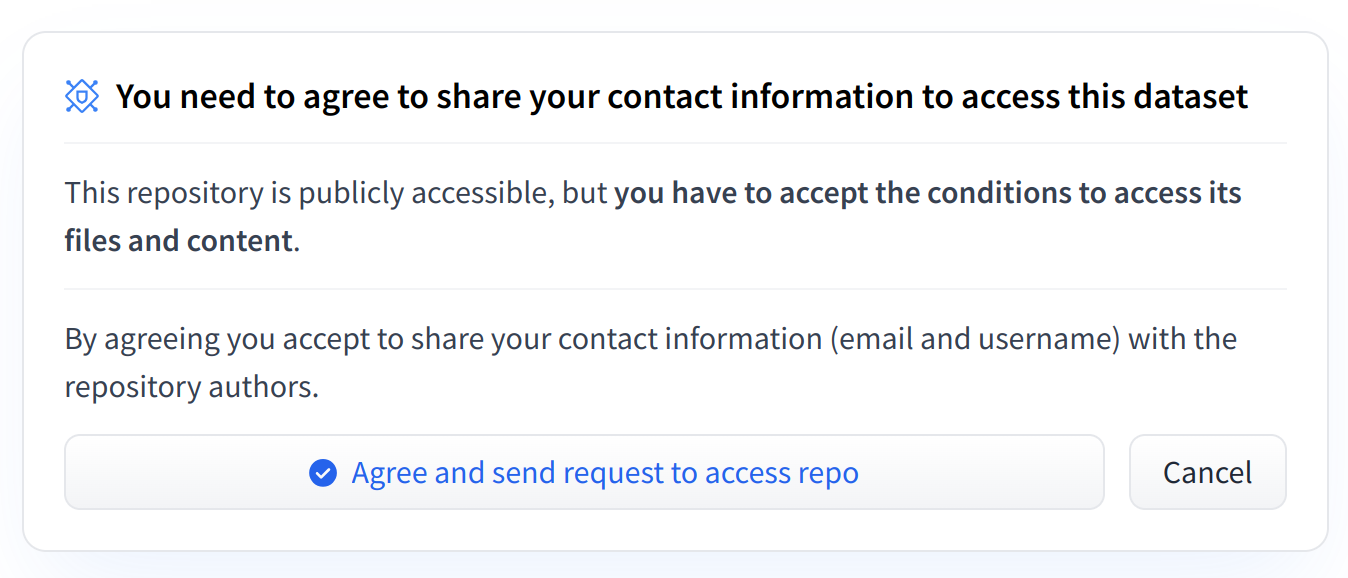Click the heading about sharing contact information
The width and height of the screenshot is (1348, 578).
click(x=681, y=96)
